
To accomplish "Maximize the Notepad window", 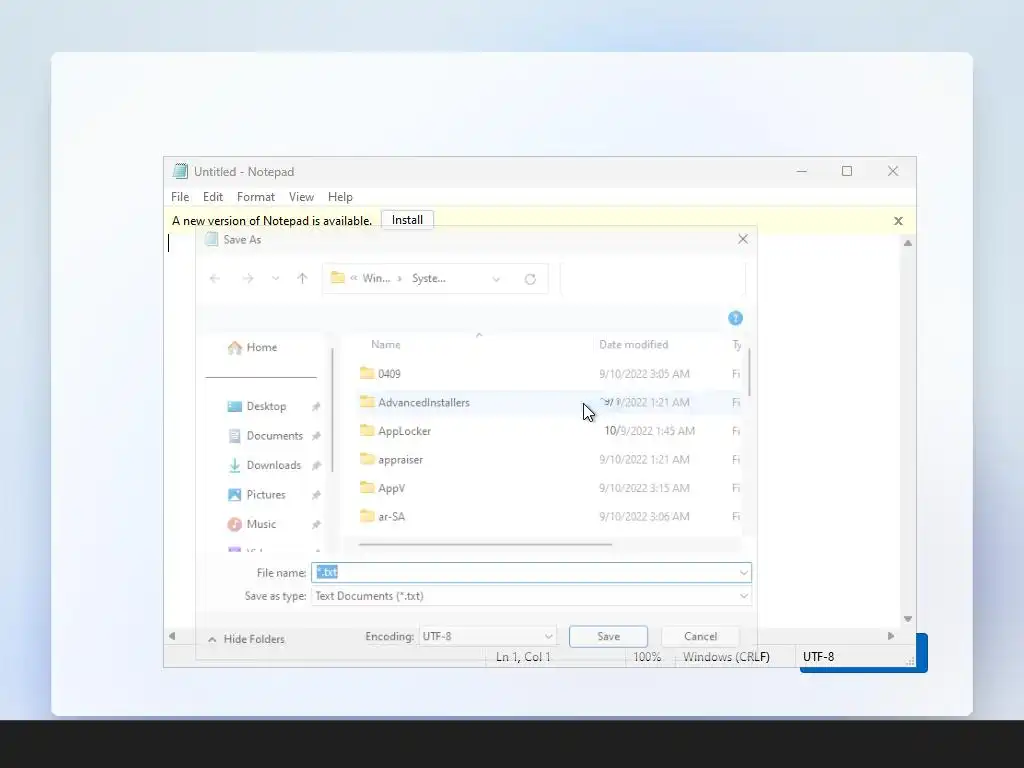I will (x=847, y=171).
